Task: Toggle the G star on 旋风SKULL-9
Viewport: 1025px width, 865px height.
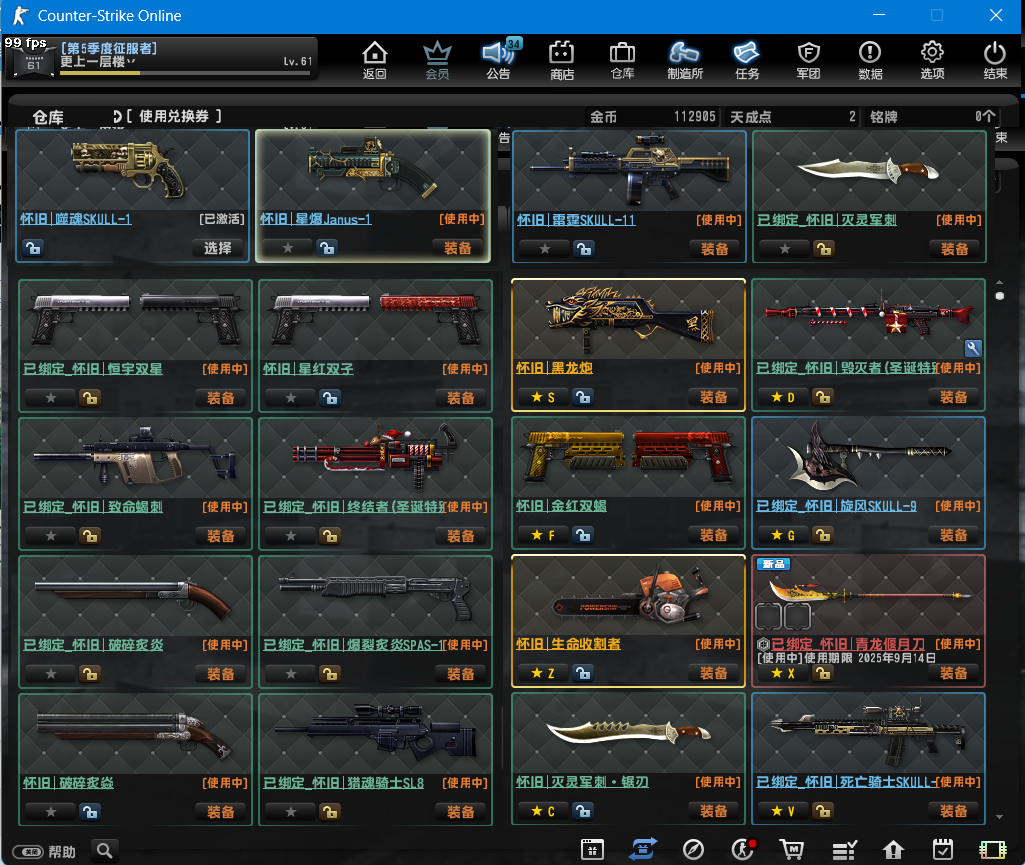Action: coord(783,535)
